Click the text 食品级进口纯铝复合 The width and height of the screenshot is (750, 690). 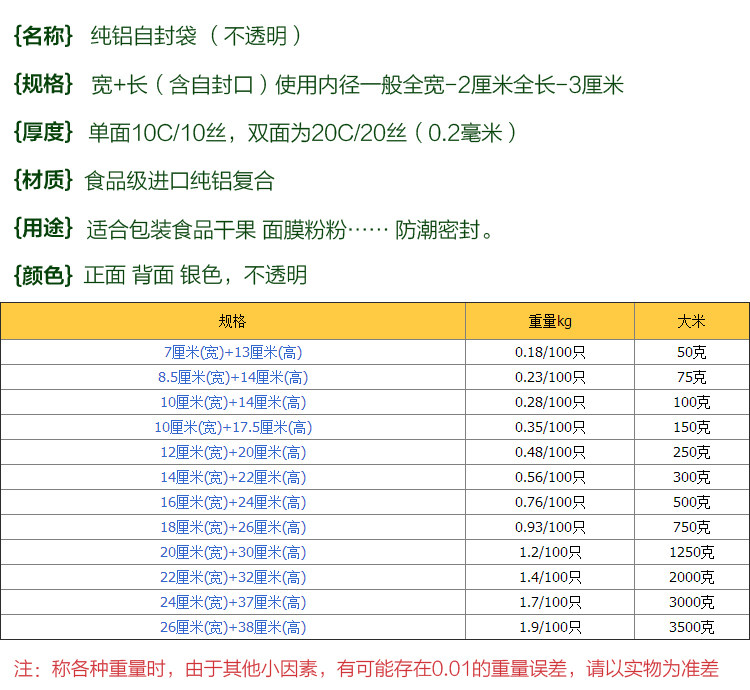tap(179, 181)
